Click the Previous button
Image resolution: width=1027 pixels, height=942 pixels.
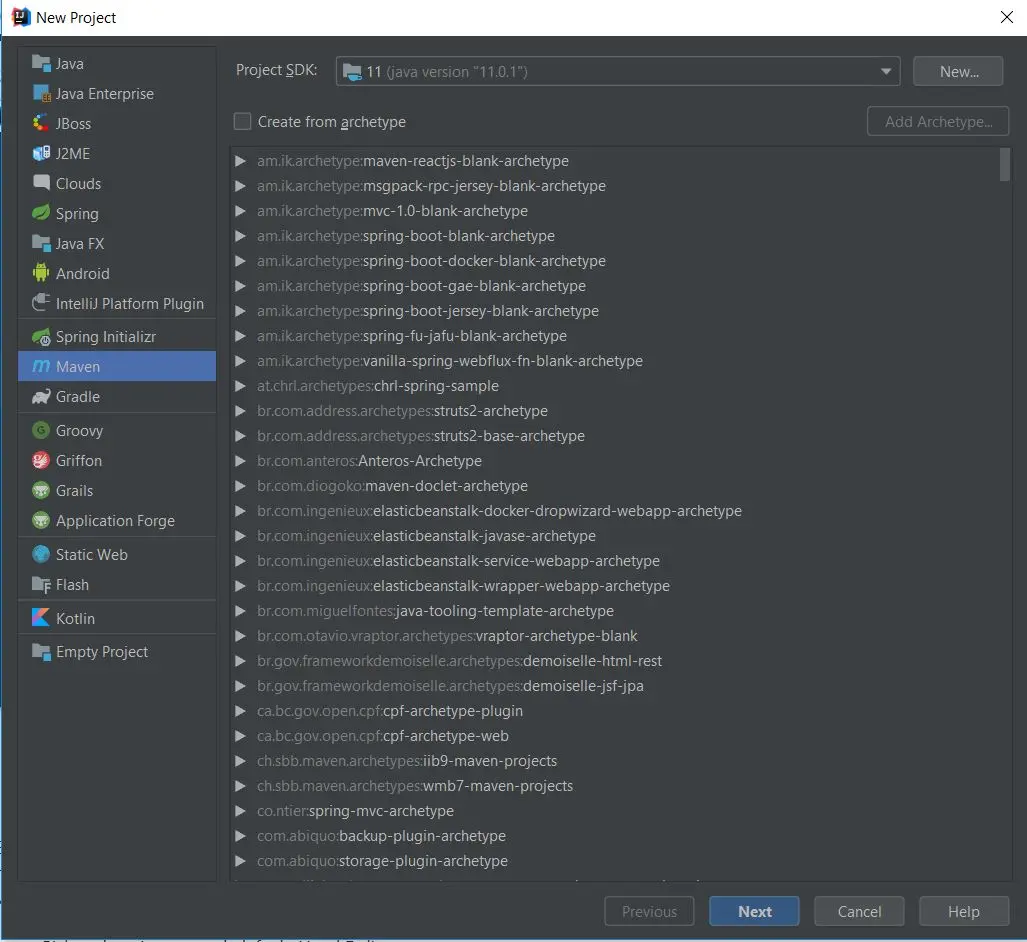point(649,911)
